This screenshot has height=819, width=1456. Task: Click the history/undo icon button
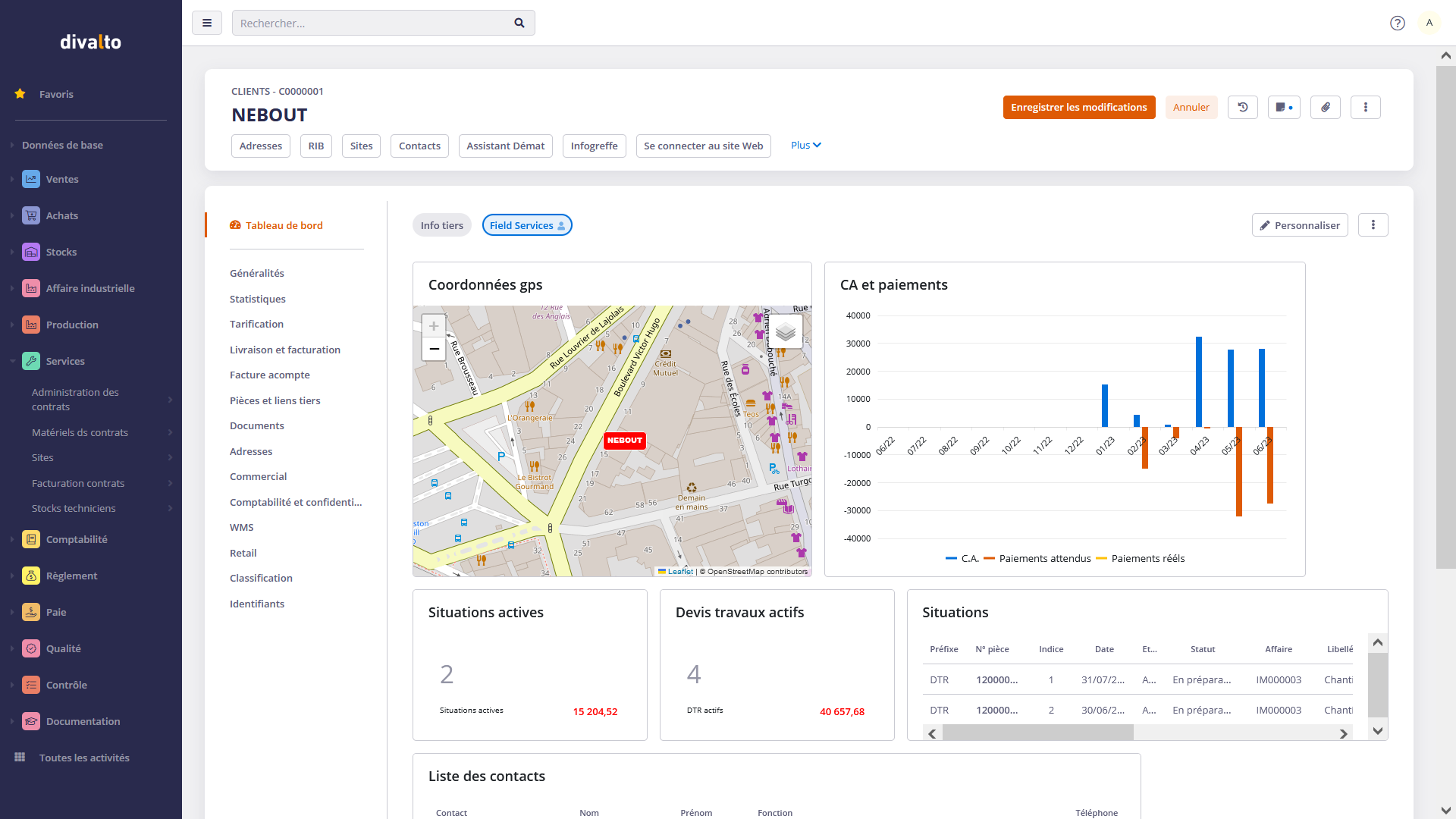click(1243, 107)
